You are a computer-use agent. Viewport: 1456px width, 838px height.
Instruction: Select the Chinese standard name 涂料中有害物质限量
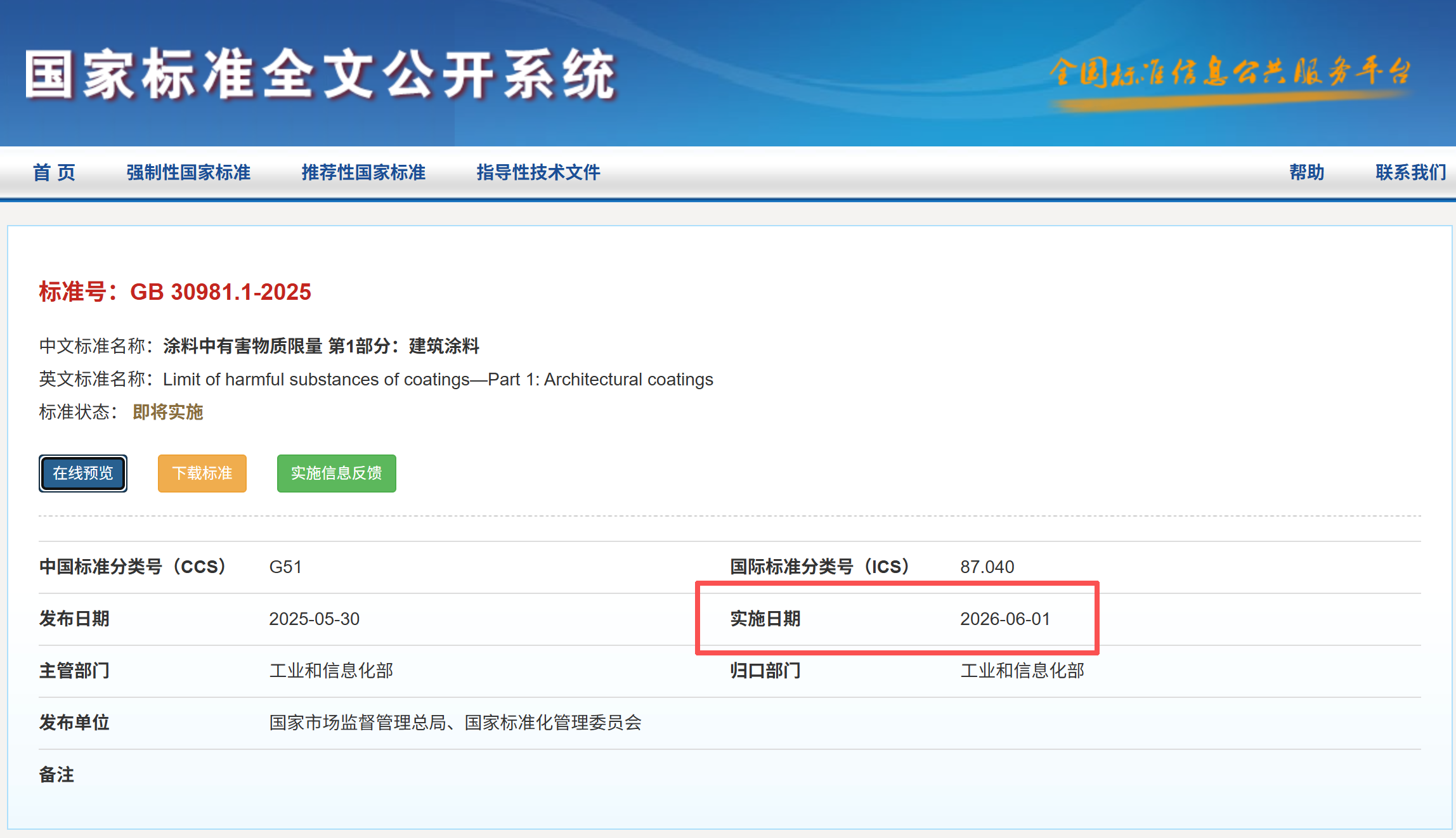coord(320,347)
